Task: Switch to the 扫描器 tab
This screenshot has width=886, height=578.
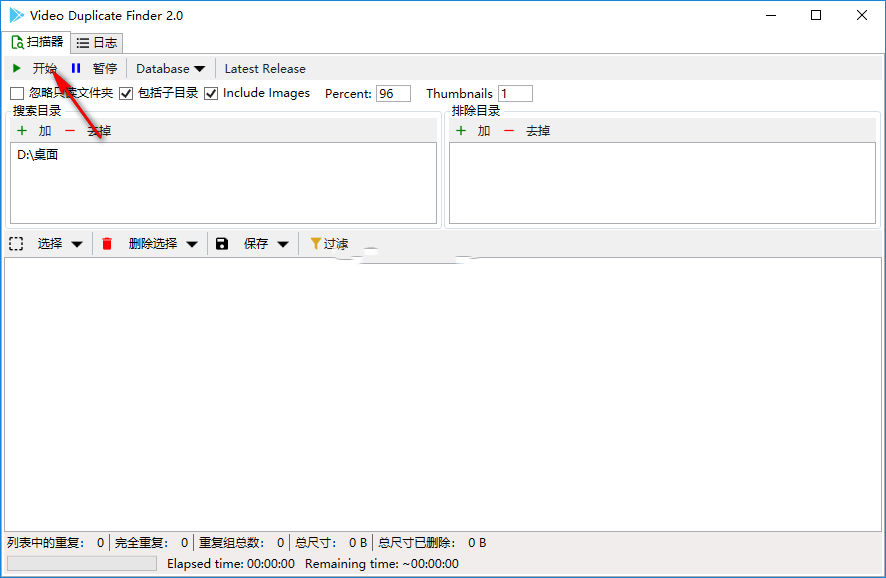Action: point(37,42)
